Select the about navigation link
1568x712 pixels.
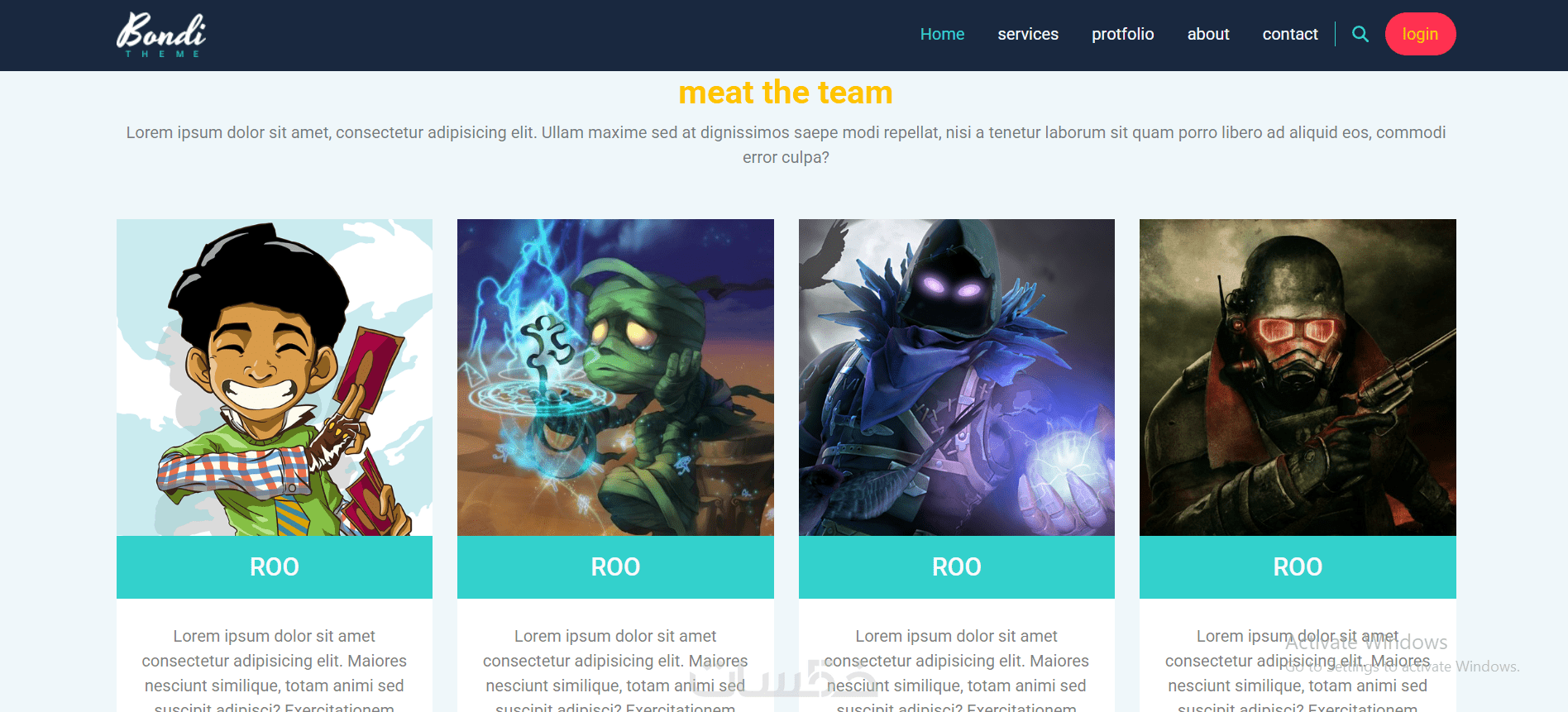point(1208,34)
